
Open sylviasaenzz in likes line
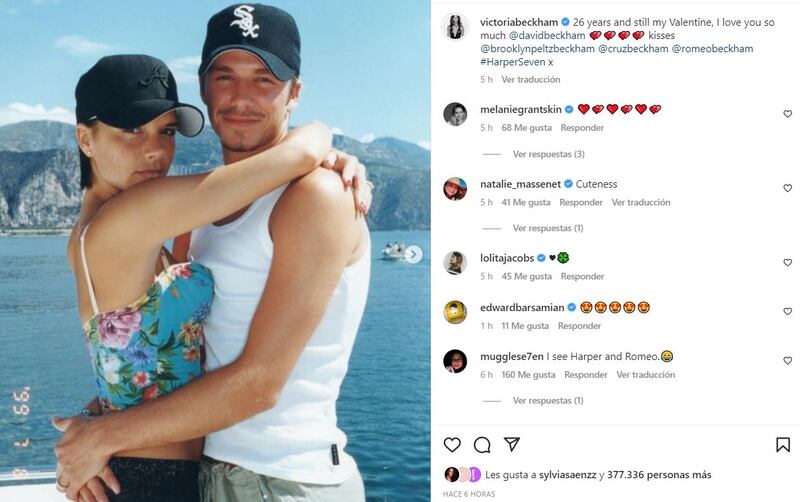[567, 475]
